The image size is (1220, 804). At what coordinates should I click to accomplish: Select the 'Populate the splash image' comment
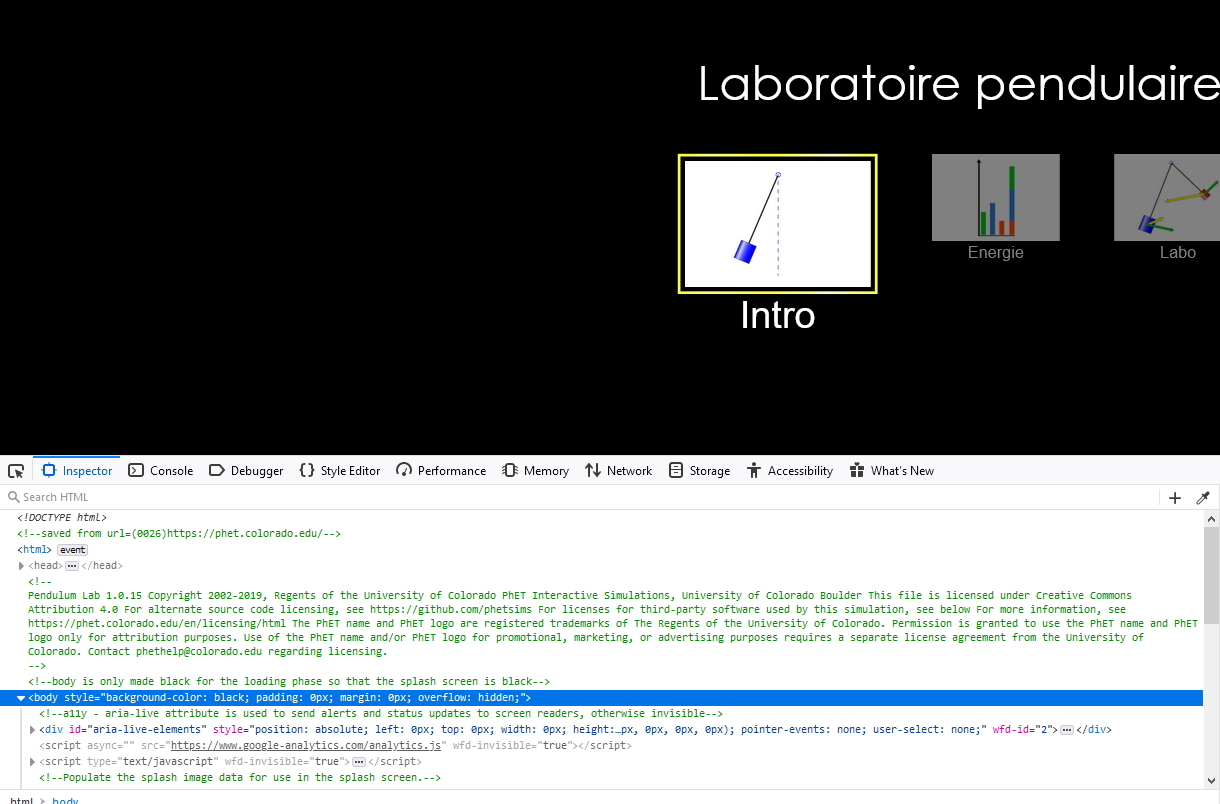click(240, 778)
